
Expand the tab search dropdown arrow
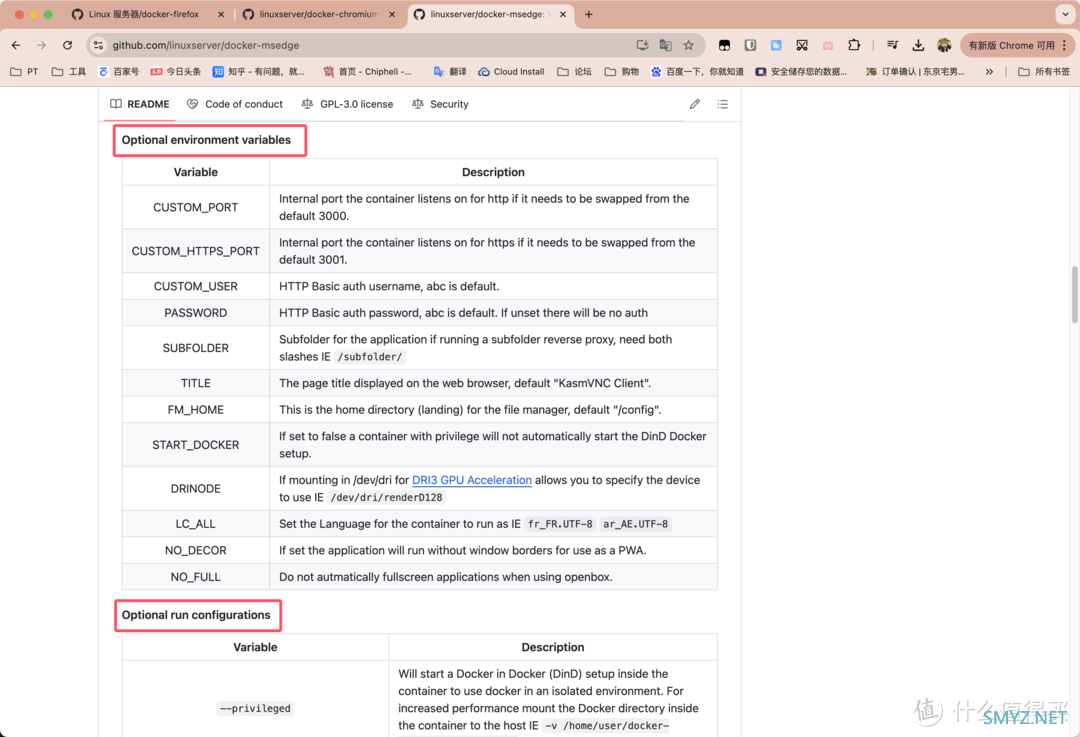click(x=1065, y=14)
